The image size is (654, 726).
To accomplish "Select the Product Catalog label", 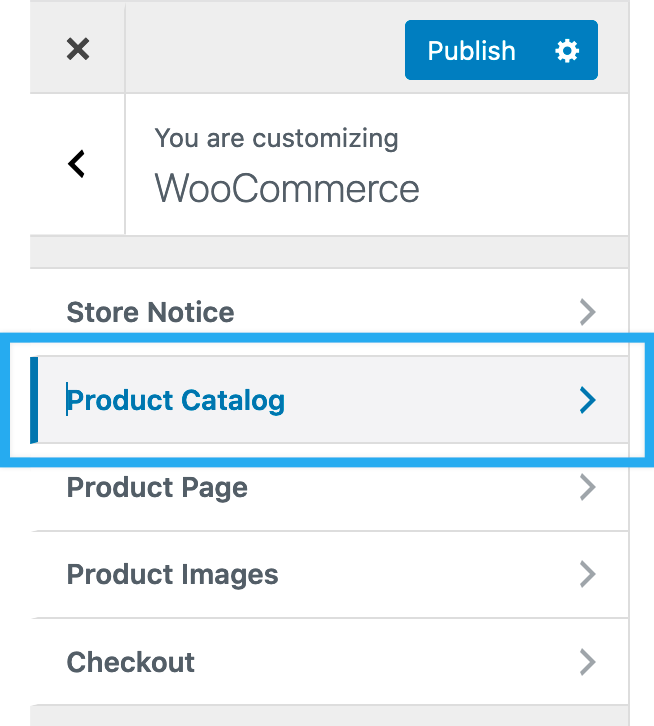I will tap(176, 400).
